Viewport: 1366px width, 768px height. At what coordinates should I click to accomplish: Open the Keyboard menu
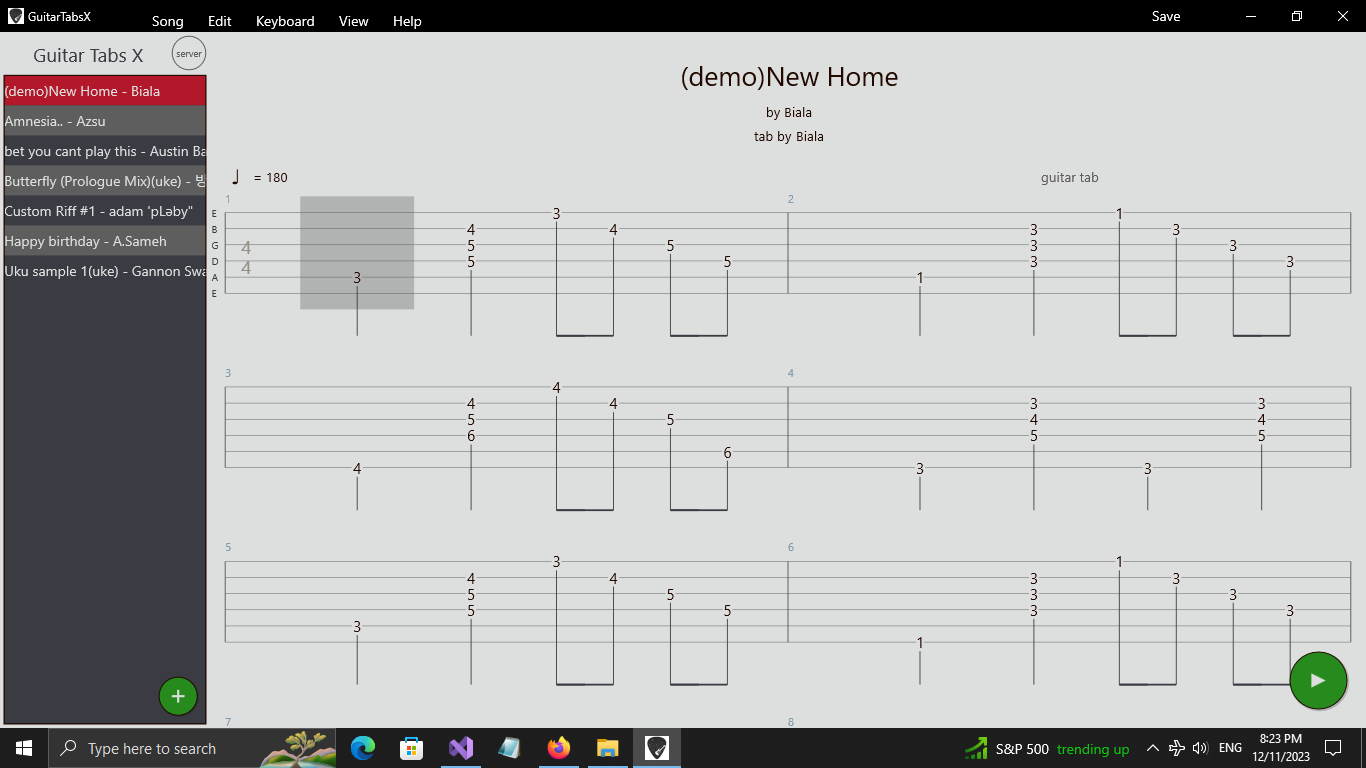click(x=285, y=20)
